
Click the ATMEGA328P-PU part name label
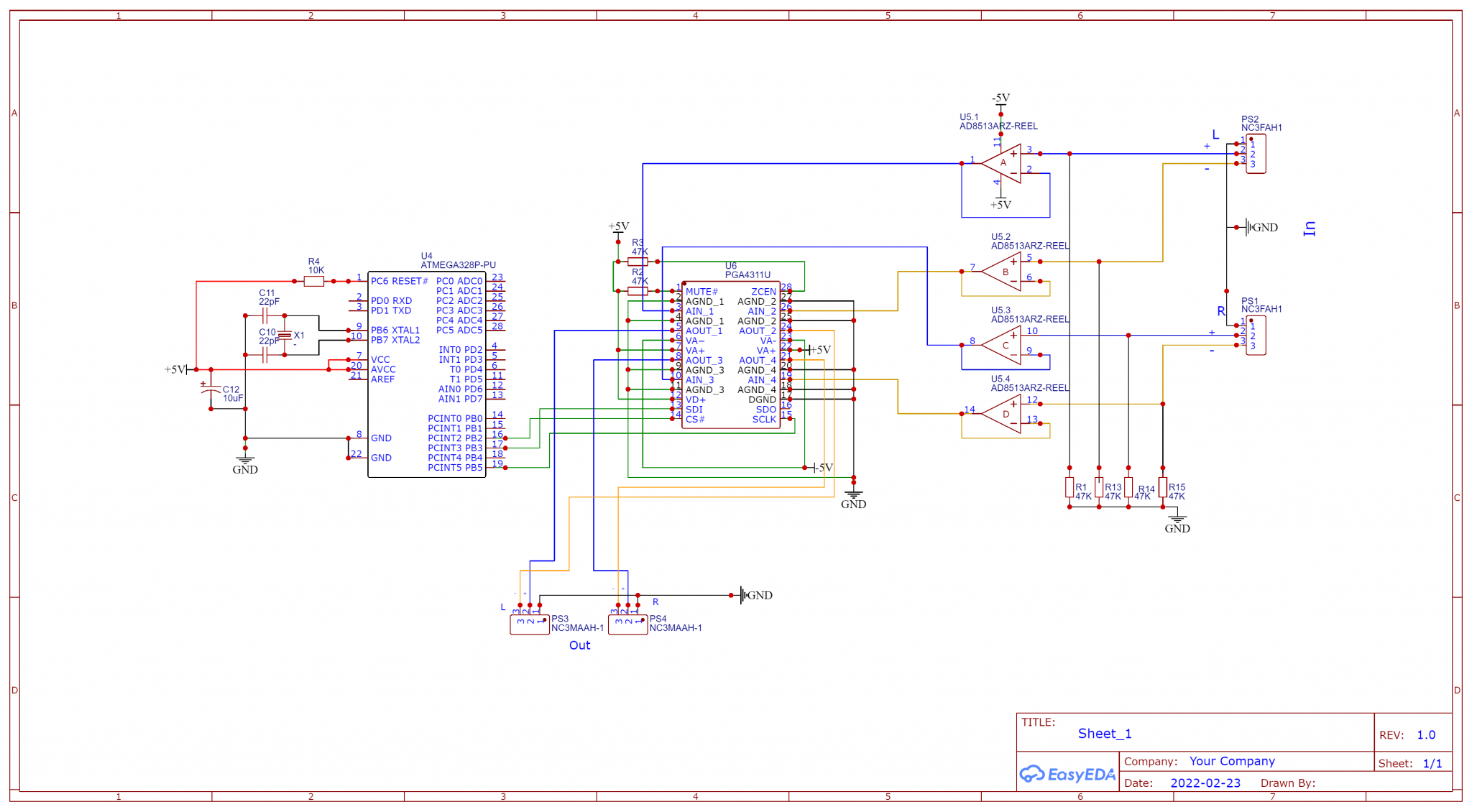coord(458,265)
